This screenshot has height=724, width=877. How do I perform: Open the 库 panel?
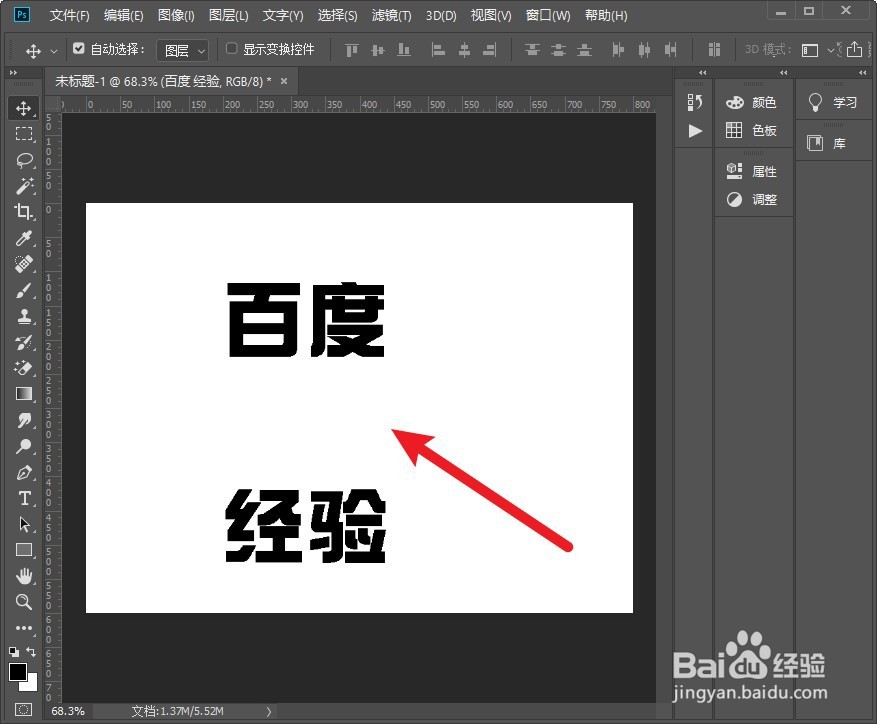click(x=826, y=143)
